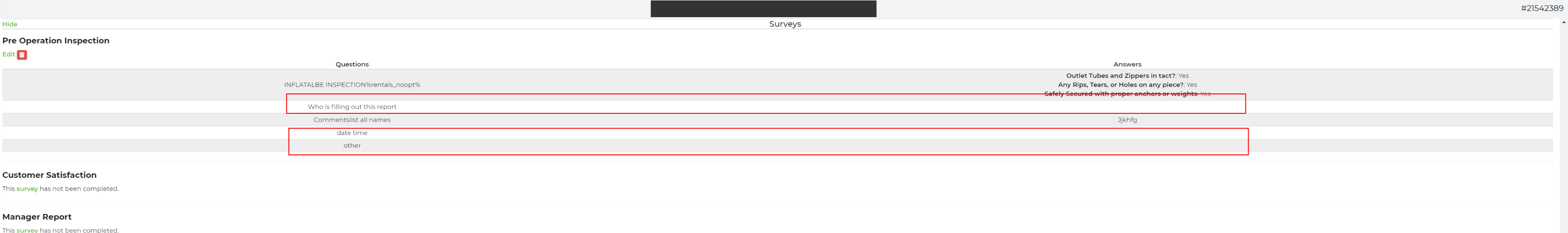Select the 'Commentslist all names' question

click(x=352, y=120)
